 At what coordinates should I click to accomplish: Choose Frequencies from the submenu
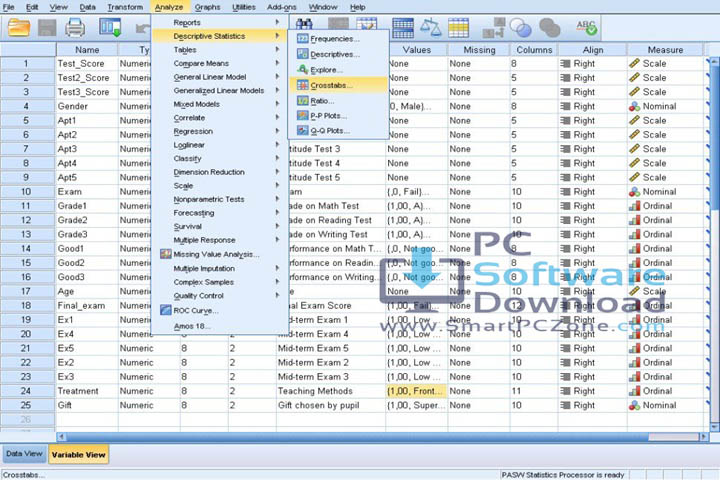pos(338,39)
